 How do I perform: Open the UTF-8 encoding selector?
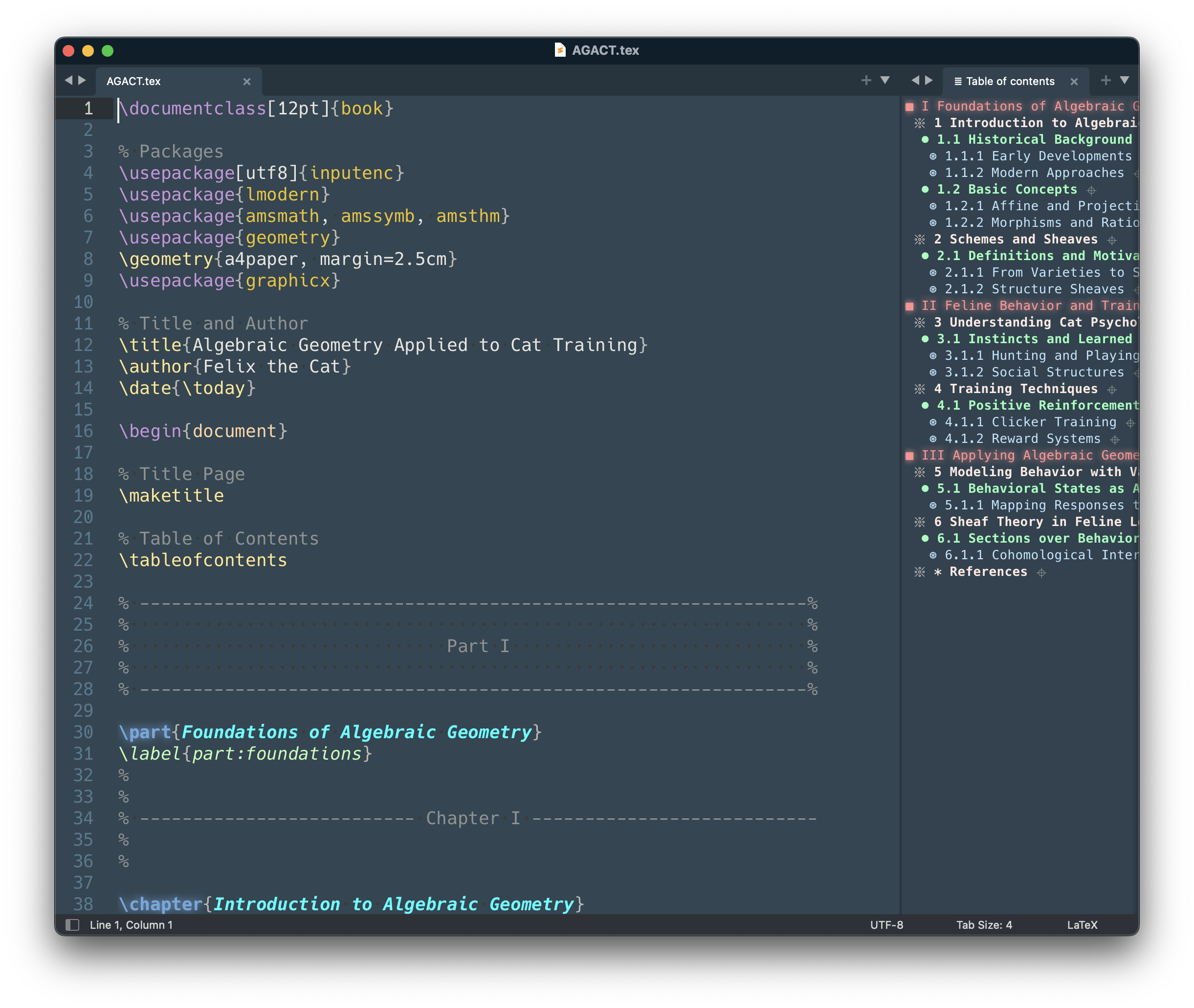(886, 924)
